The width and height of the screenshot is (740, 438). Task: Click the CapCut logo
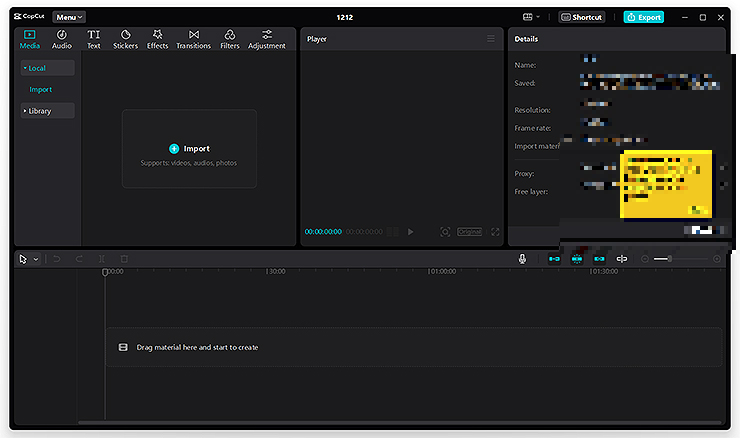pos(29,17)
